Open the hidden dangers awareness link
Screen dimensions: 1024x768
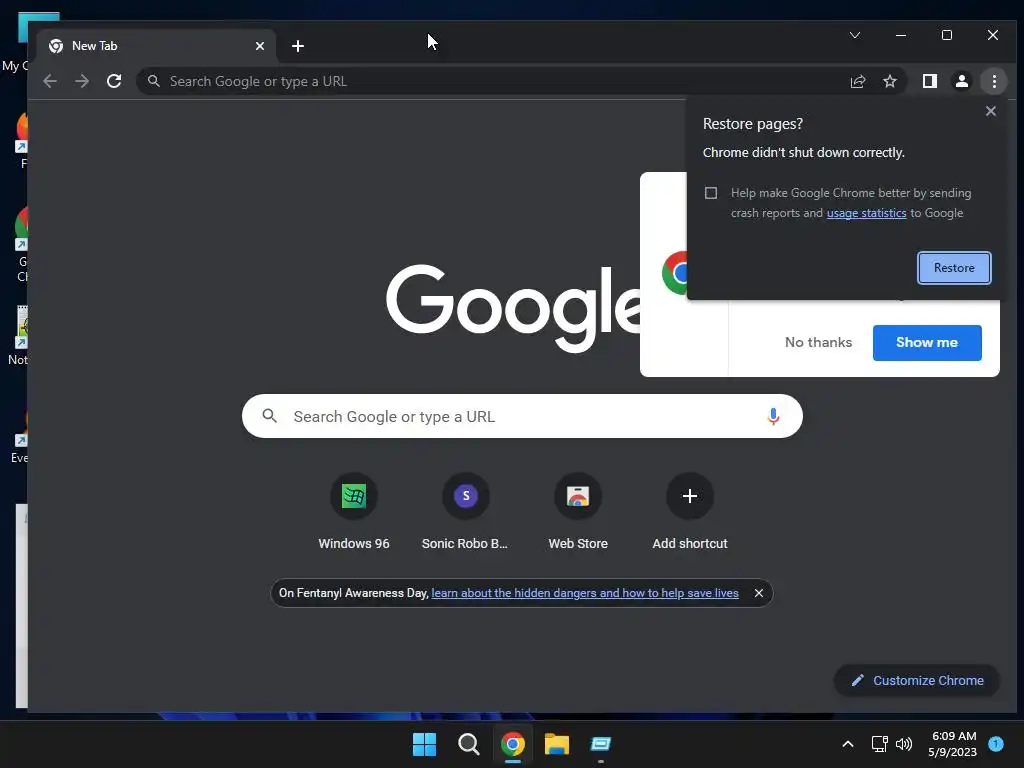pyautogui.click(x=585, y=593)
